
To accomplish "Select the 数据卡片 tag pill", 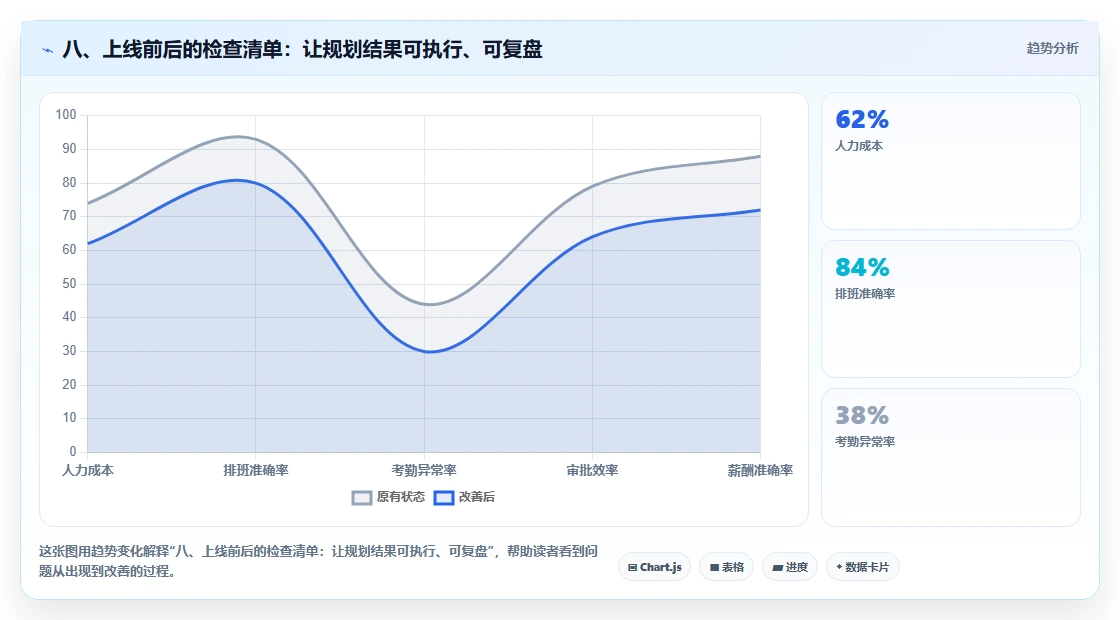I will pos(862,567).
